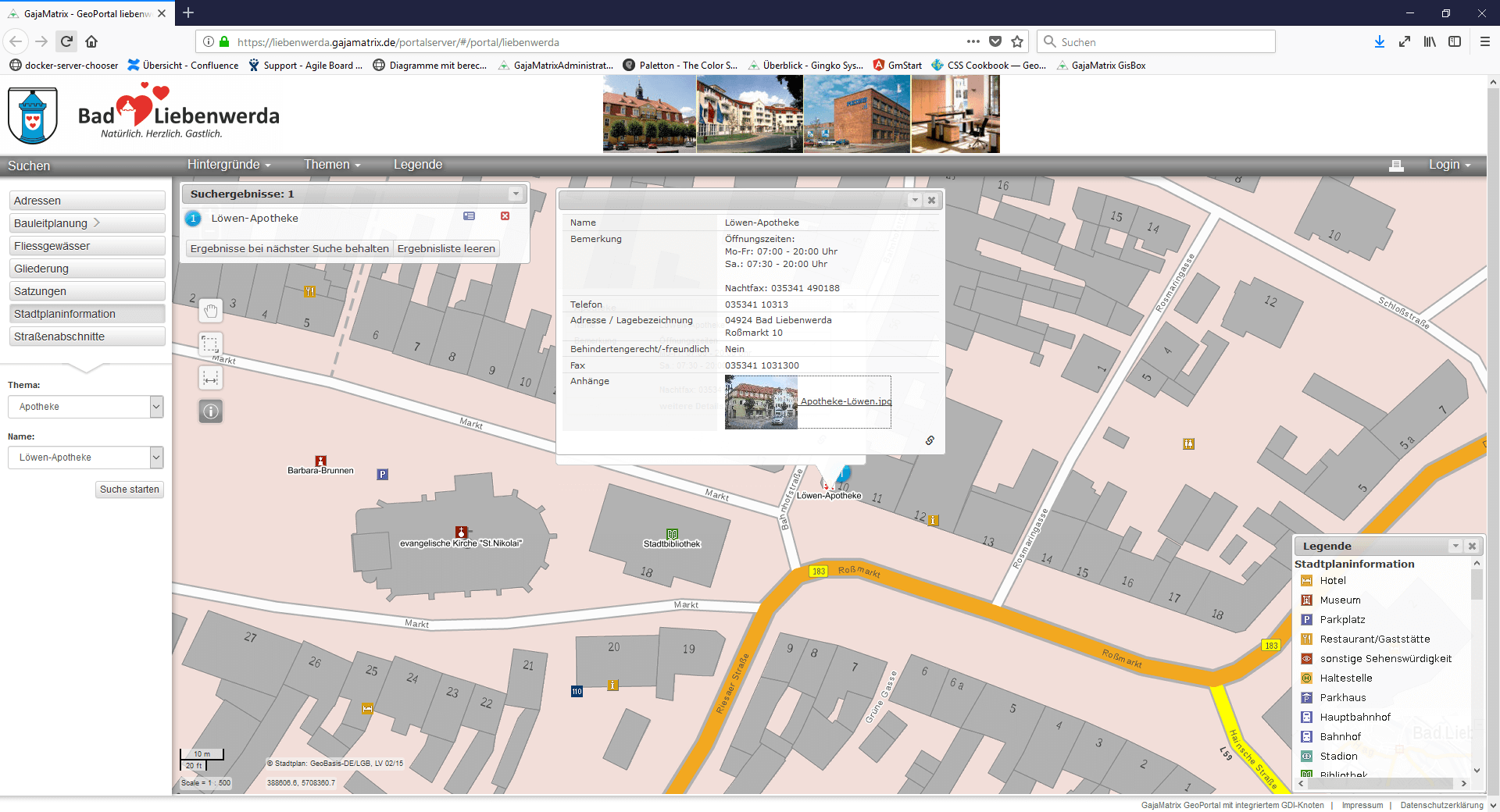Remove Löwen-Apotheke from search results
Viewport: 1500px width, 812px height.
coord(505,216)
